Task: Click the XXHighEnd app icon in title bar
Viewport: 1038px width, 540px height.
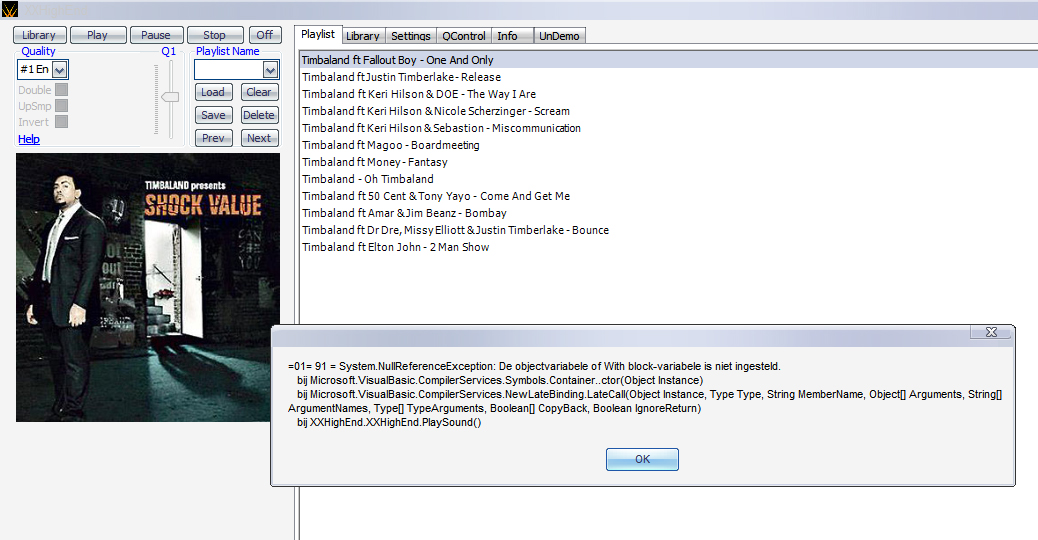Action: [x=9, y=9]
